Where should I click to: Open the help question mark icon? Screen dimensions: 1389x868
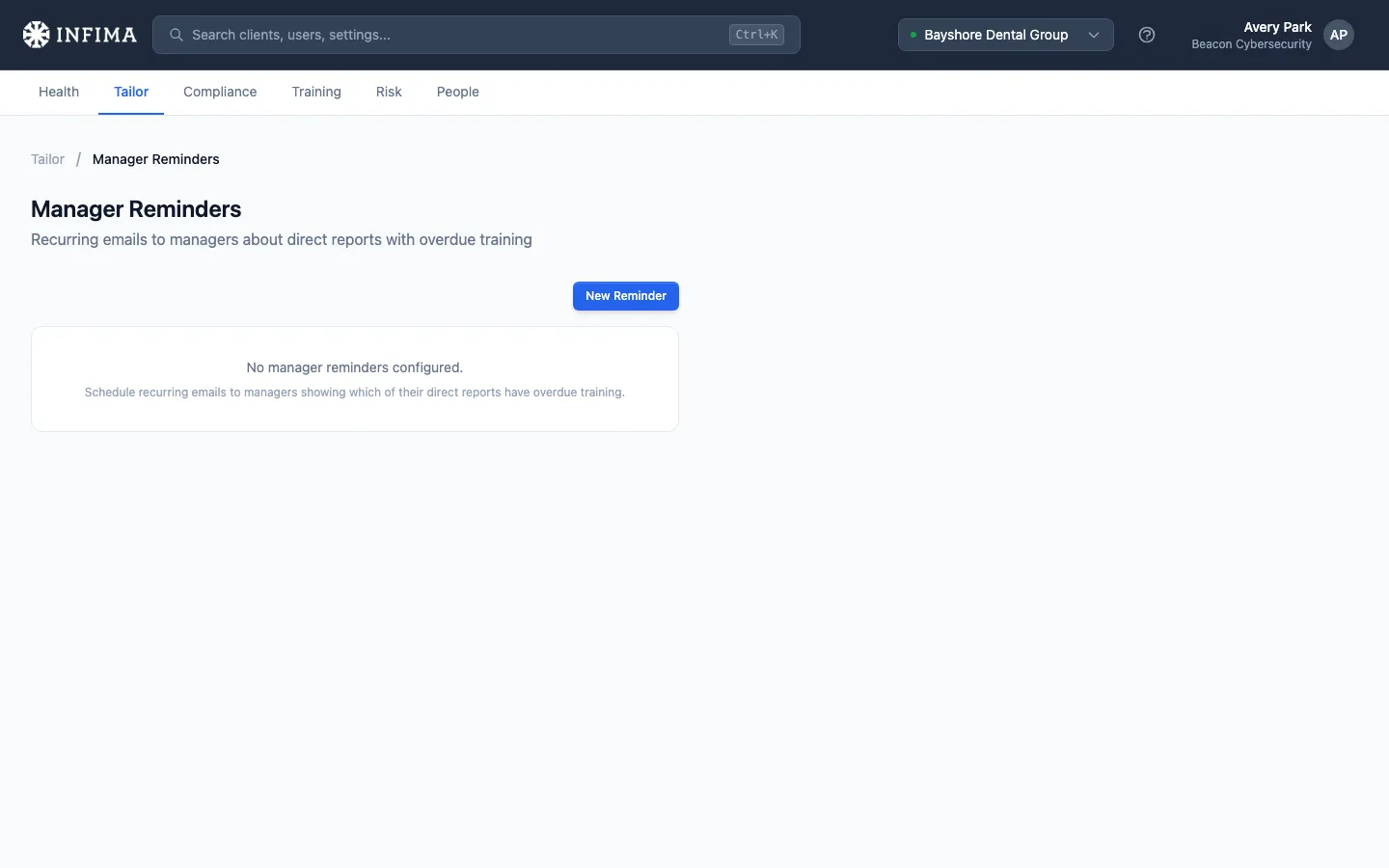tap(1147, 35)
